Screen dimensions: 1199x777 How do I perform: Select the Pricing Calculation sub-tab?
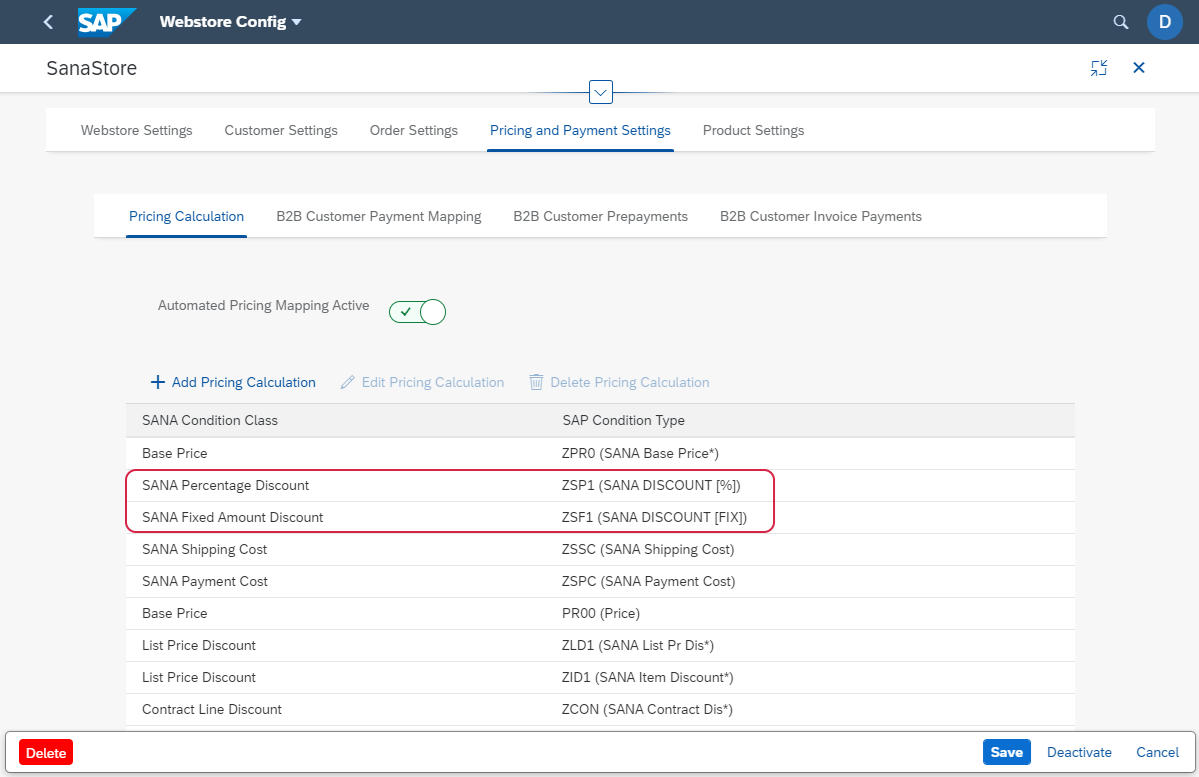click(187, 216)
